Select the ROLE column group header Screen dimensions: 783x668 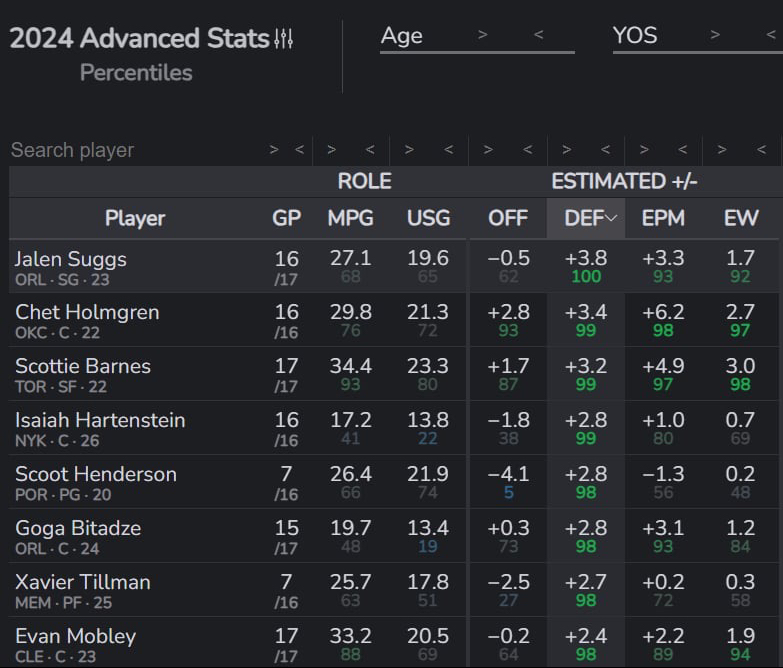coord(364,182)
